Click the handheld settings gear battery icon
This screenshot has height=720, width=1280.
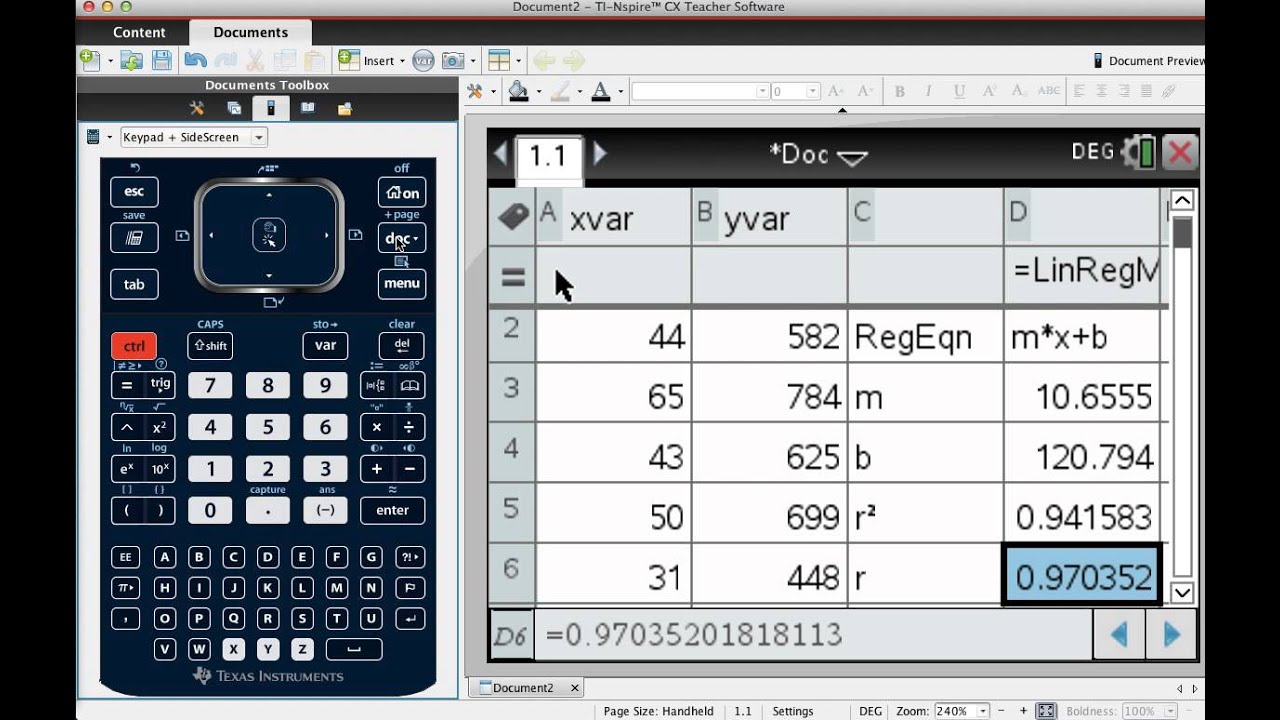click(1139, 152)
